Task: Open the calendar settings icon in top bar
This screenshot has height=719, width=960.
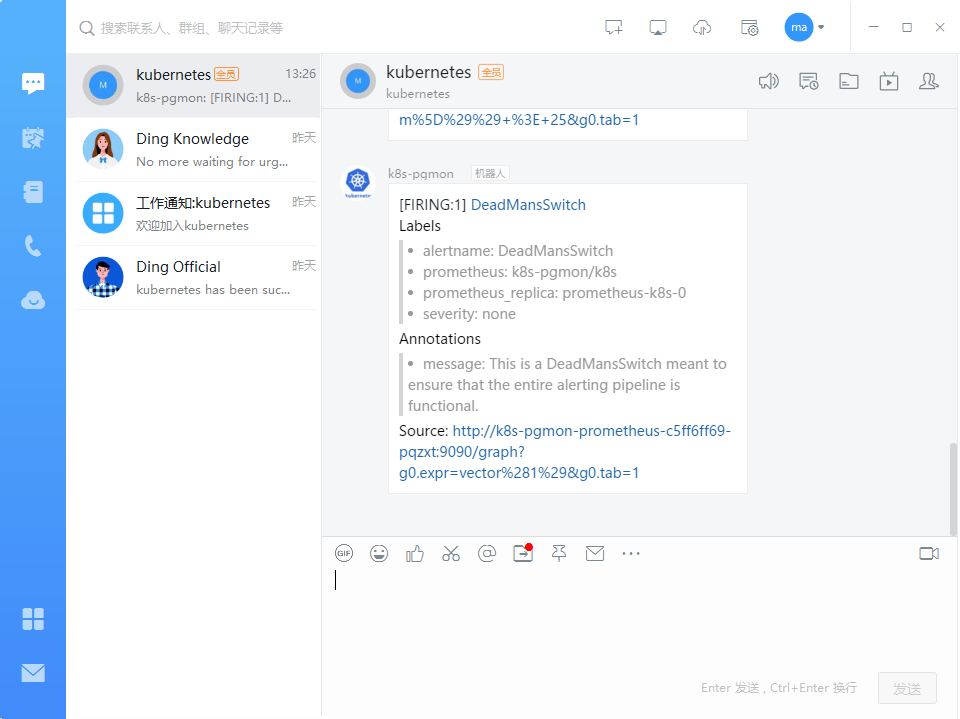Action: point(749,28)
